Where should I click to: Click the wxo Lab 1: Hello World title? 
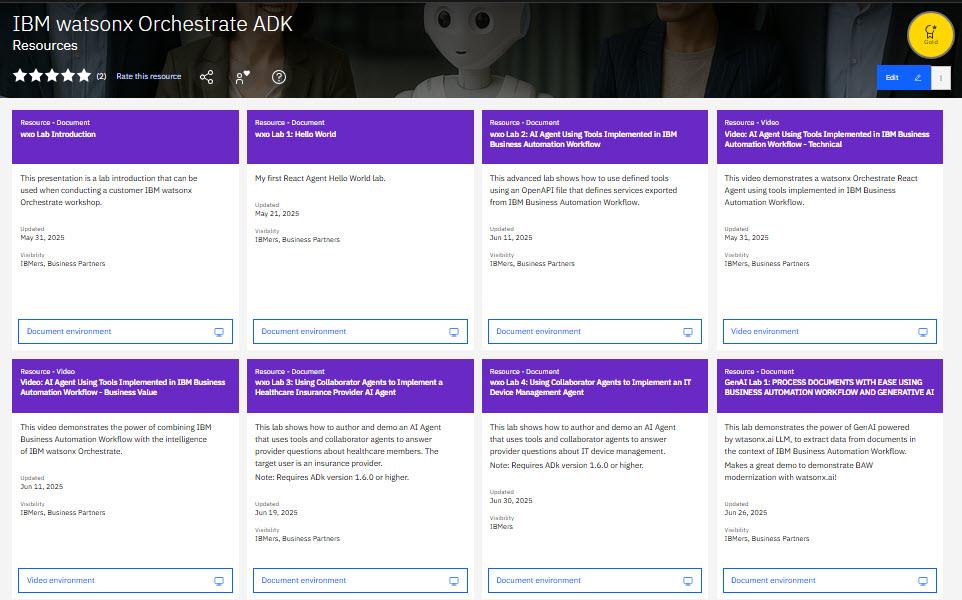point(295,134)
